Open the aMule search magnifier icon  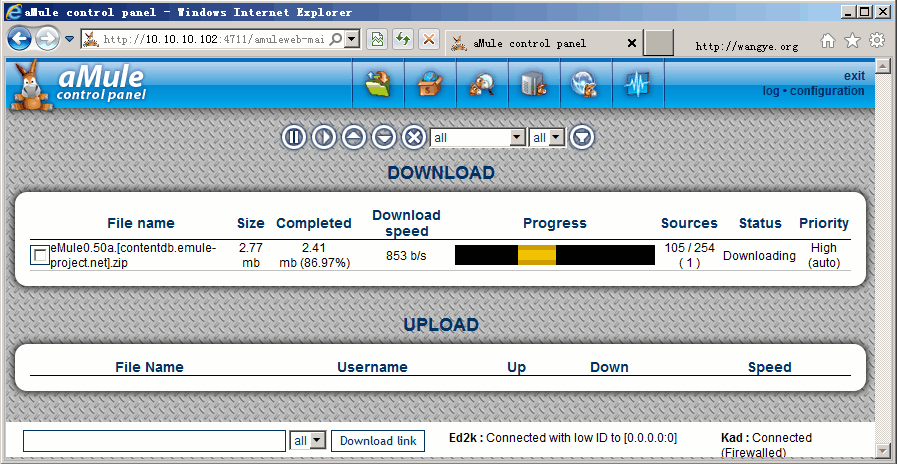(x=482, y=85)
